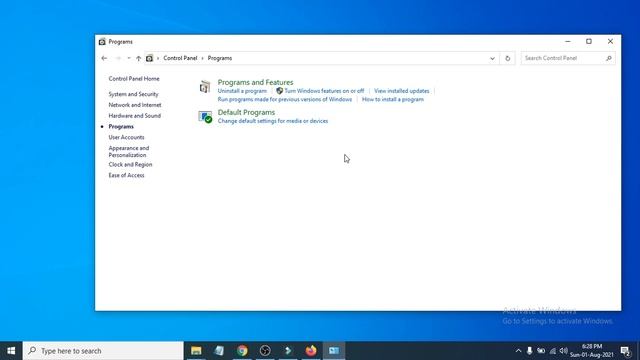Screen dimensions: 640x360
Task: Click the Programs and Features icon
Action: pos(205,87)
